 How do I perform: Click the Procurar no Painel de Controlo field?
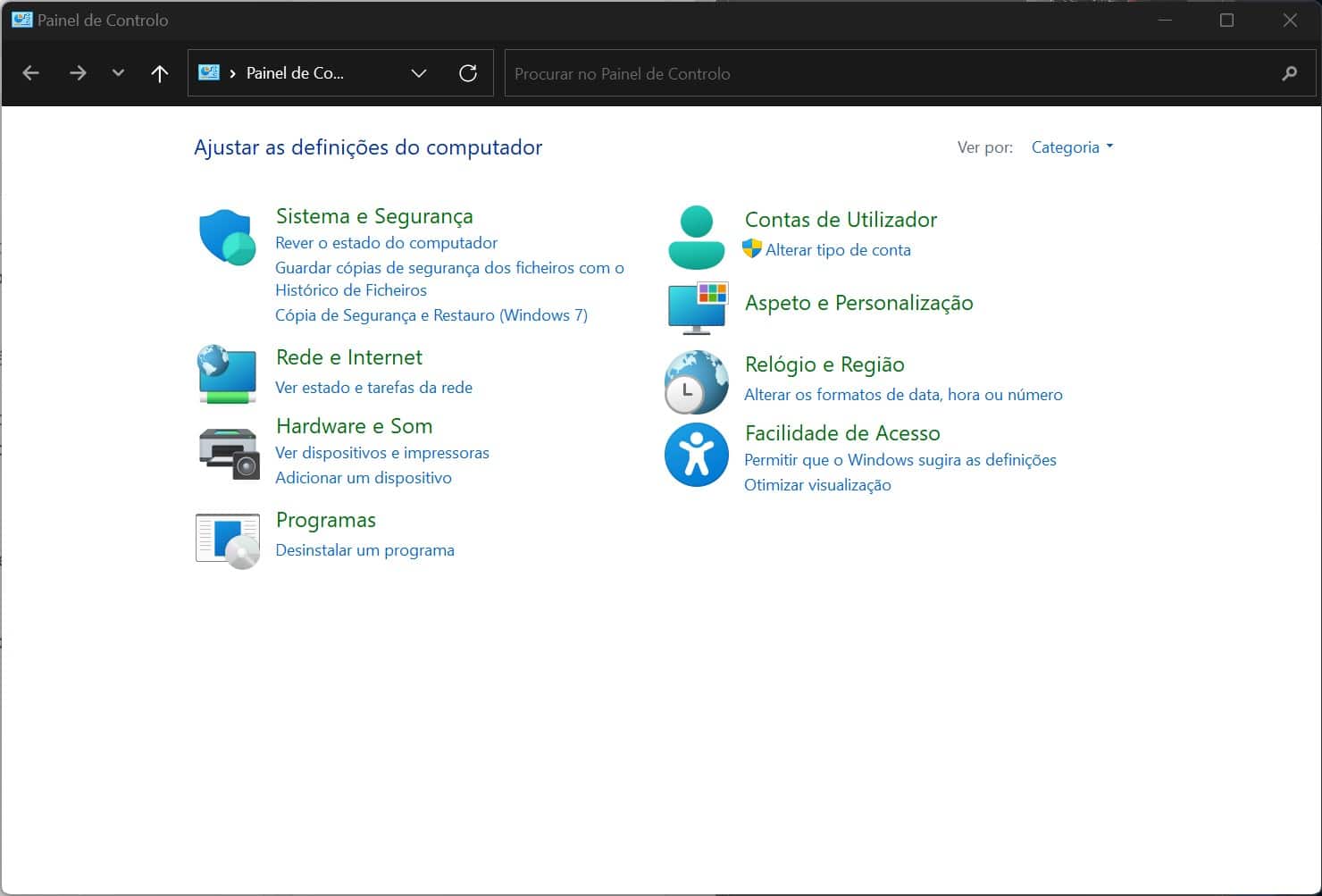coord(893,73)
